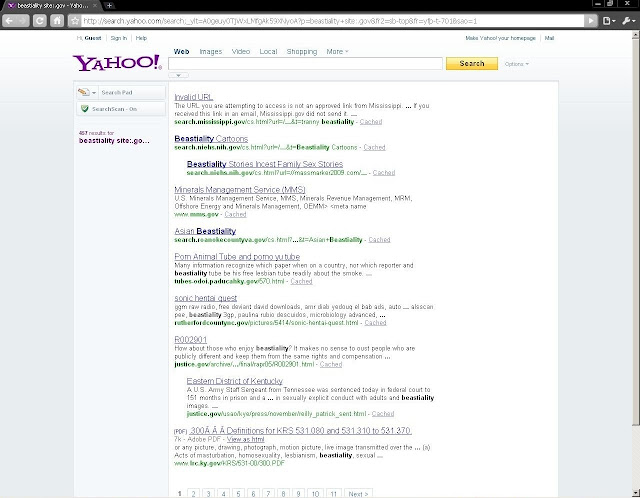Click the Yahoo! logo

click(x=117, y=62)
